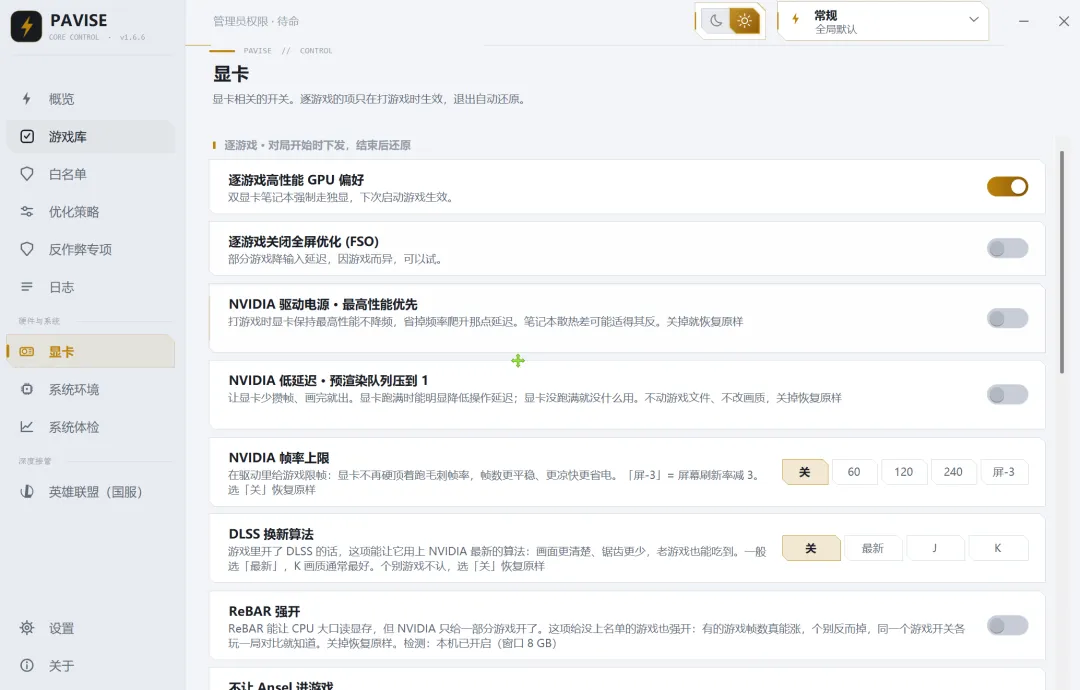Open the 概览 page
1080x690 pixels.
click(90, 98)
